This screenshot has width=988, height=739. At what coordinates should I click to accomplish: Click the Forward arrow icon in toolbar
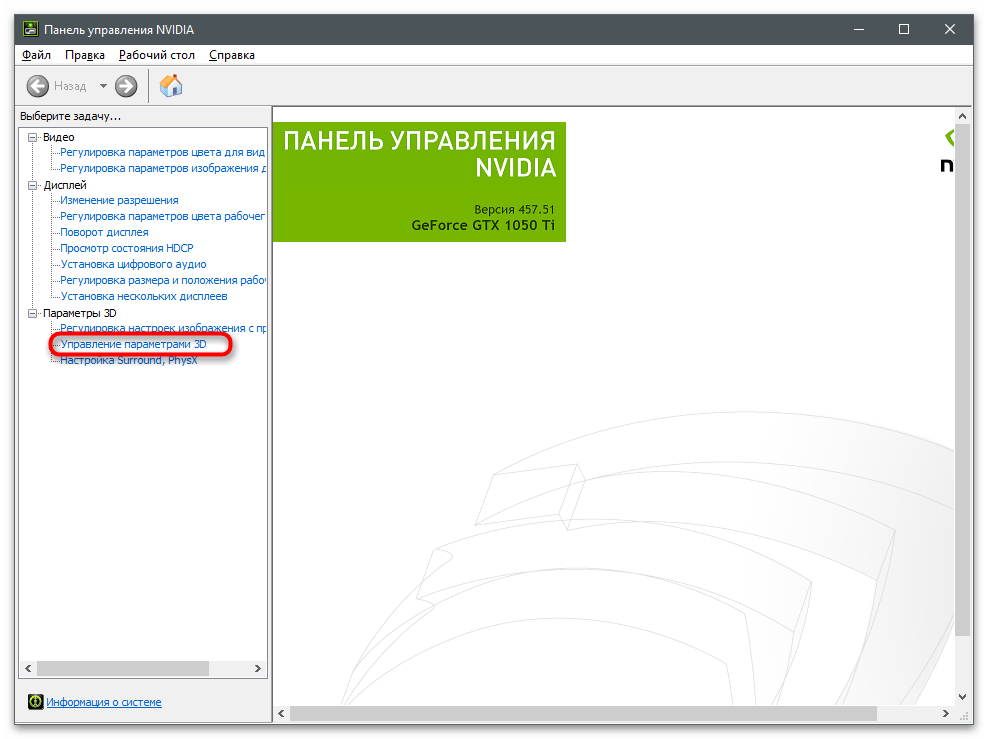pyautogui.click(x=126, y=86)
